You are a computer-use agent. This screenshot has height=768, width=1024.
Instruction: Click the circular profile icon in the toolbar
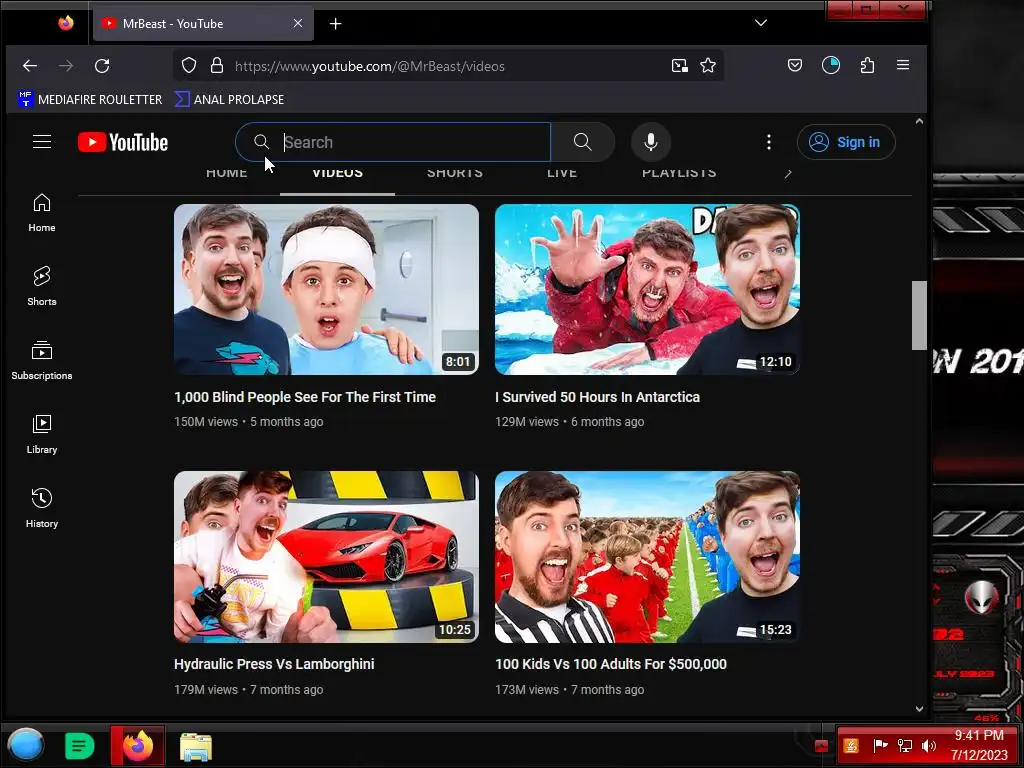(831, 65)
